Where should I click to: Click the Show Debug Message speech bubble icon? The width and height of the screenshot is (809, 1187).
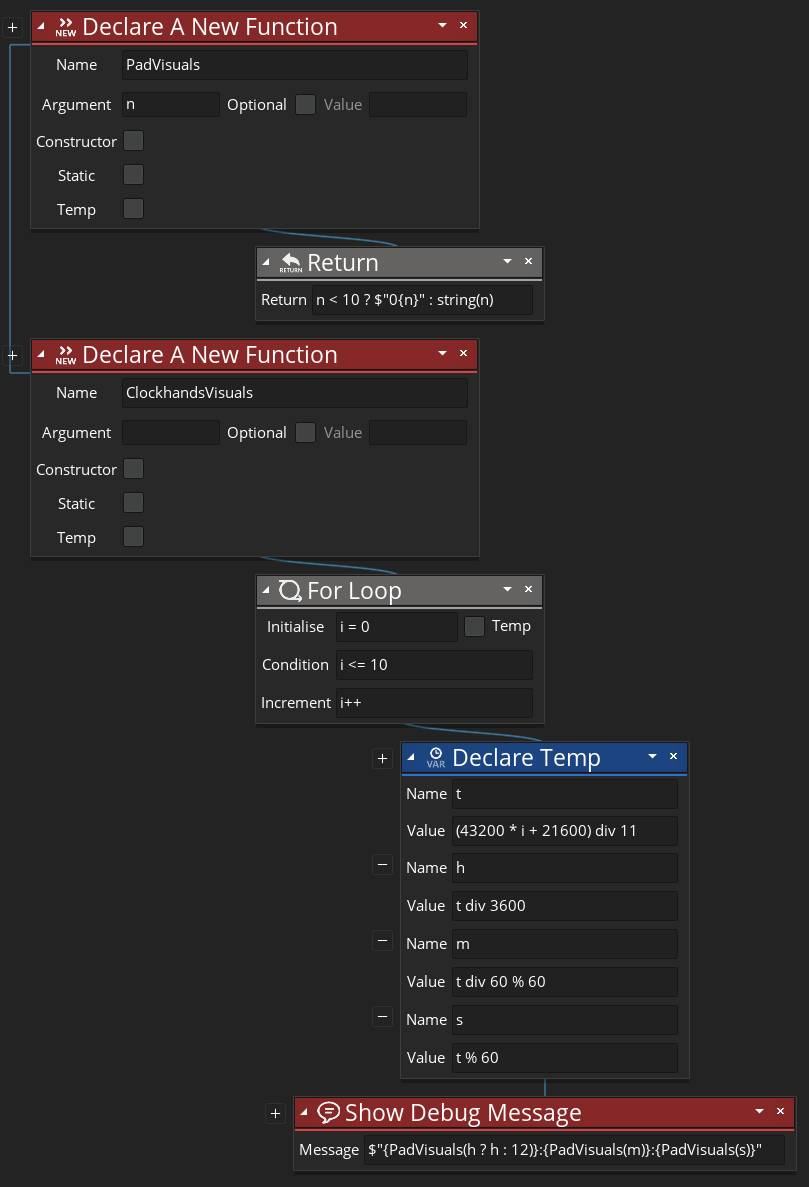(x=328, y=1113)
